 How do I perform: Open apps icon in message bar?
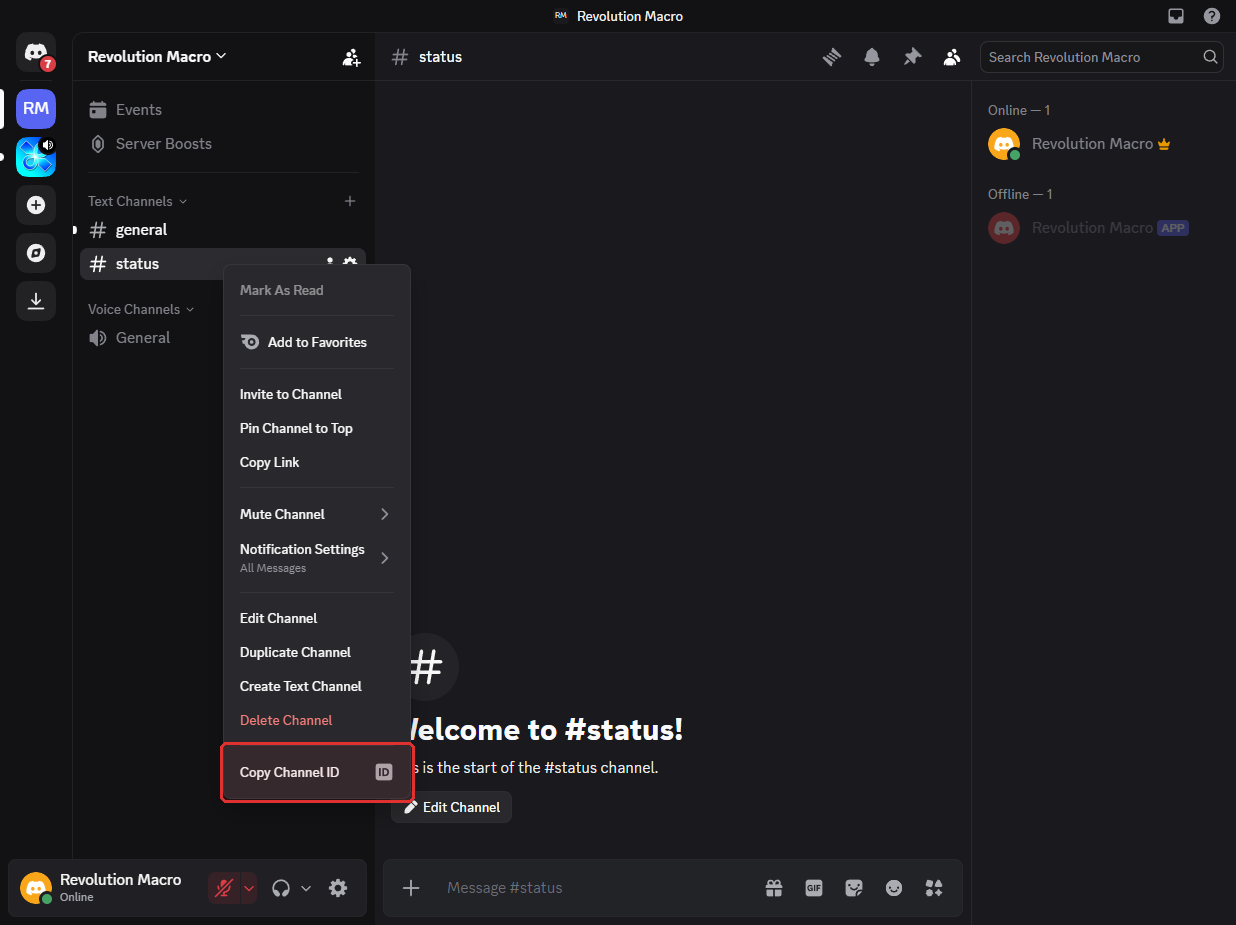coord(934,888)
